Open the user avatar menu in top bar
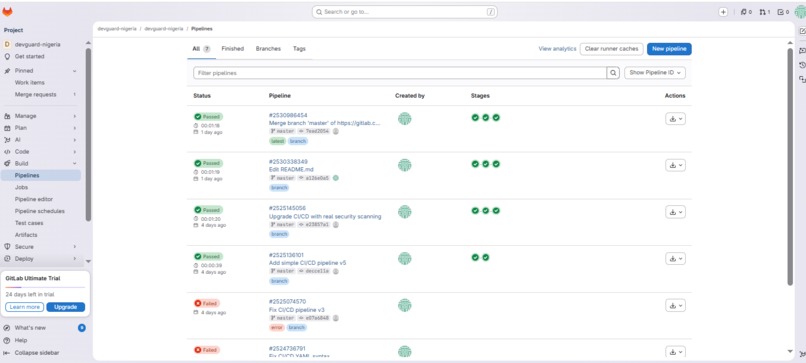The width and height of the screenshot is (806, 363). click(800, 12)
